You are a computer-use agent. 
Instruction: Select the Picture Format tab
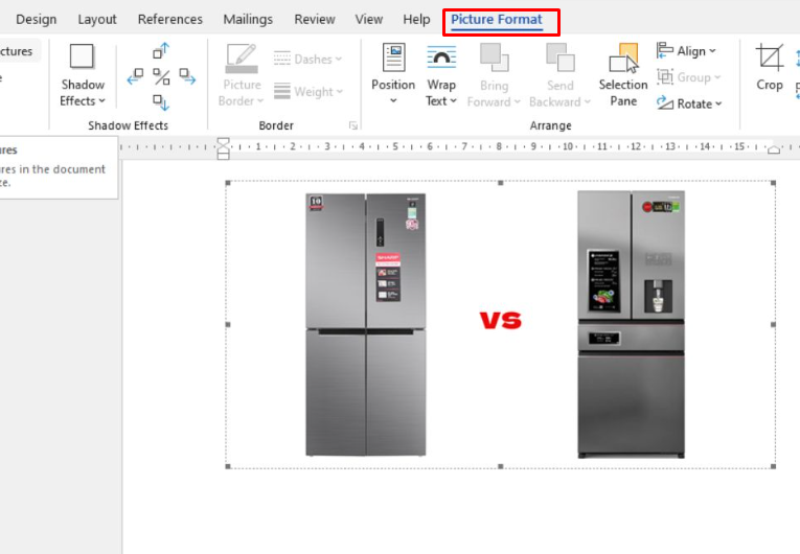pos(496,19)
